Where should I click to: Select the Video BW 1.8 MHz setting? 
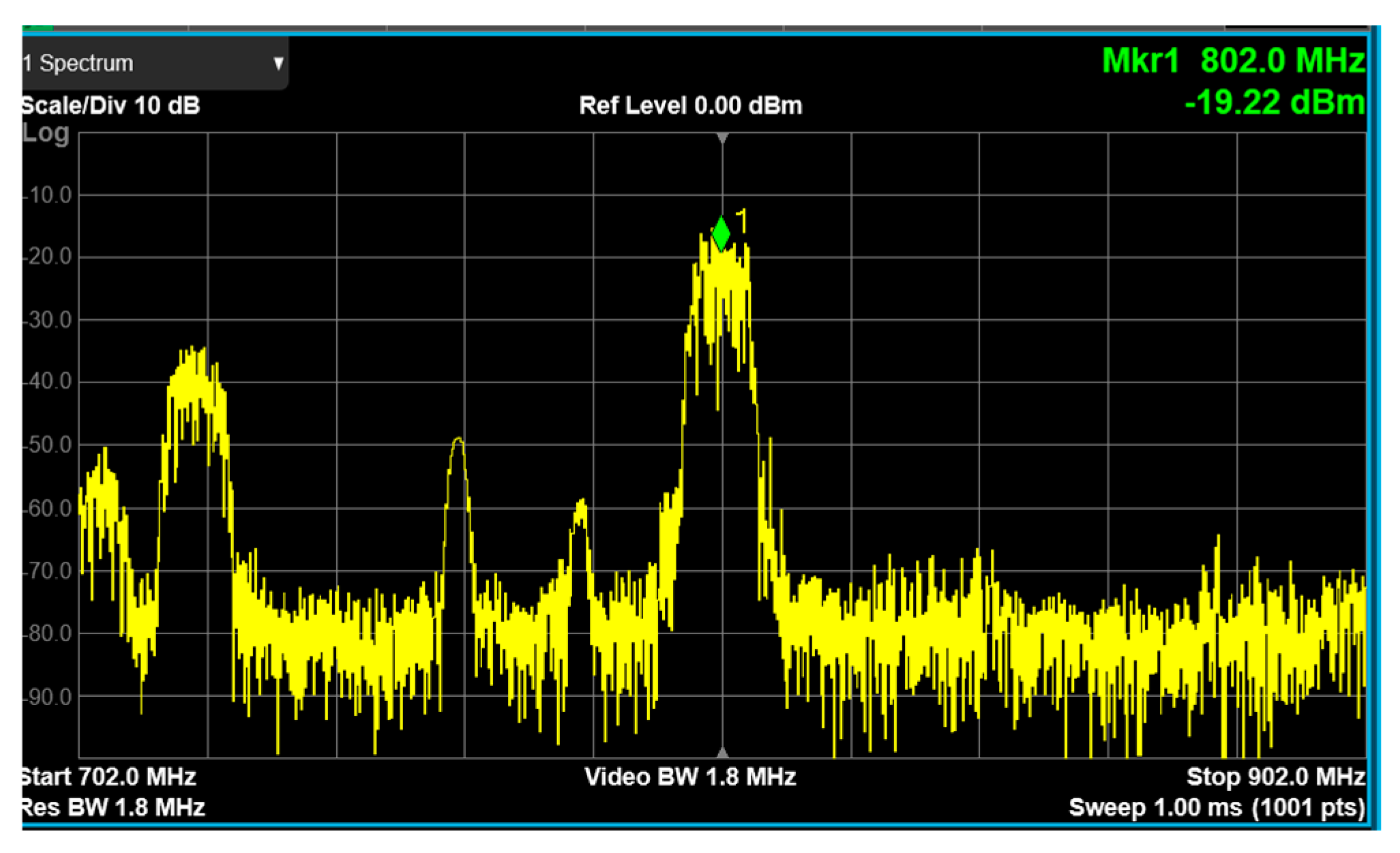point(690,777)
